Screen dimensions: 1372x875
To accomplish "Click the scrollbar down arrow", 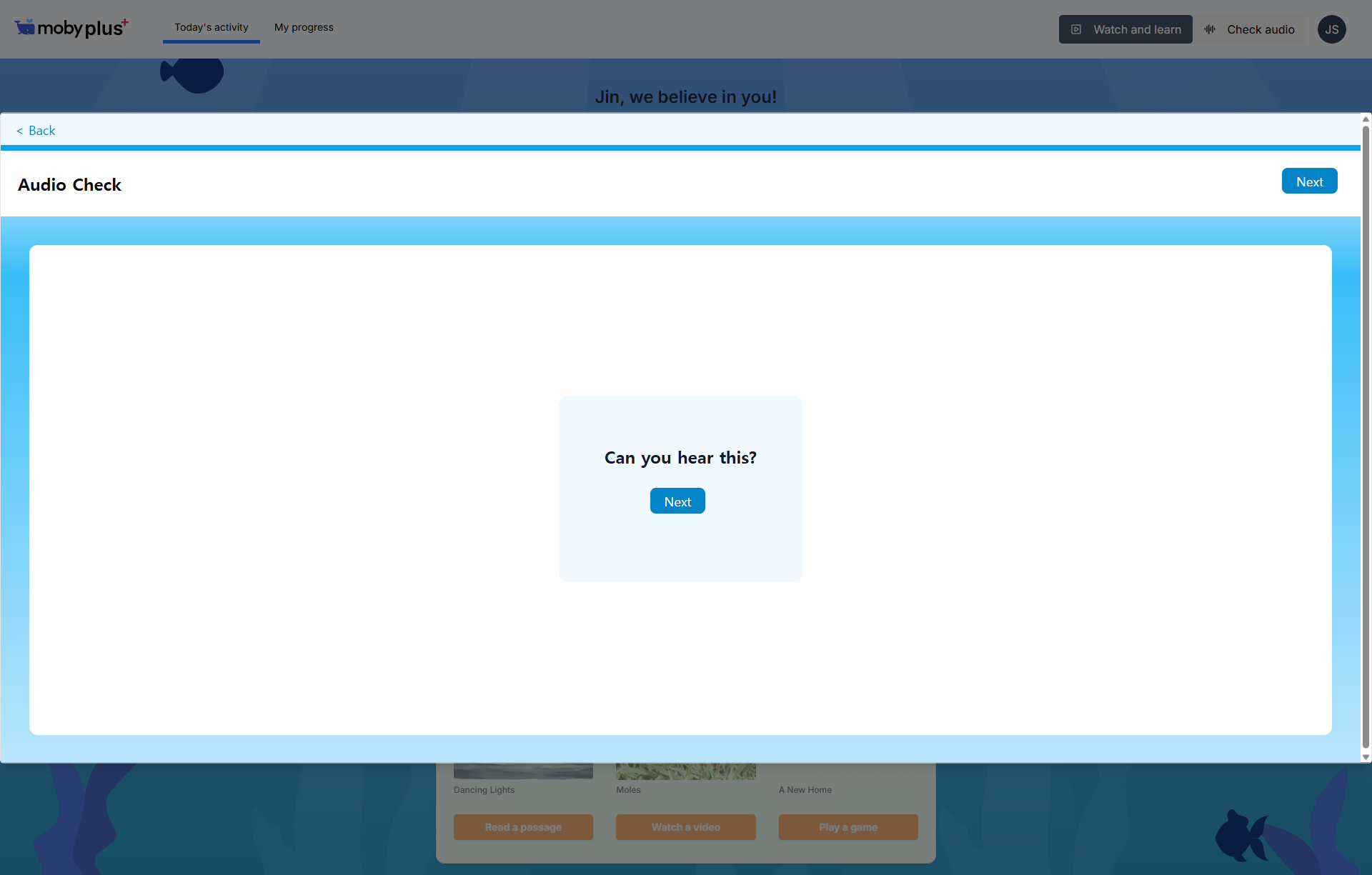I will tap(1366, 757).
